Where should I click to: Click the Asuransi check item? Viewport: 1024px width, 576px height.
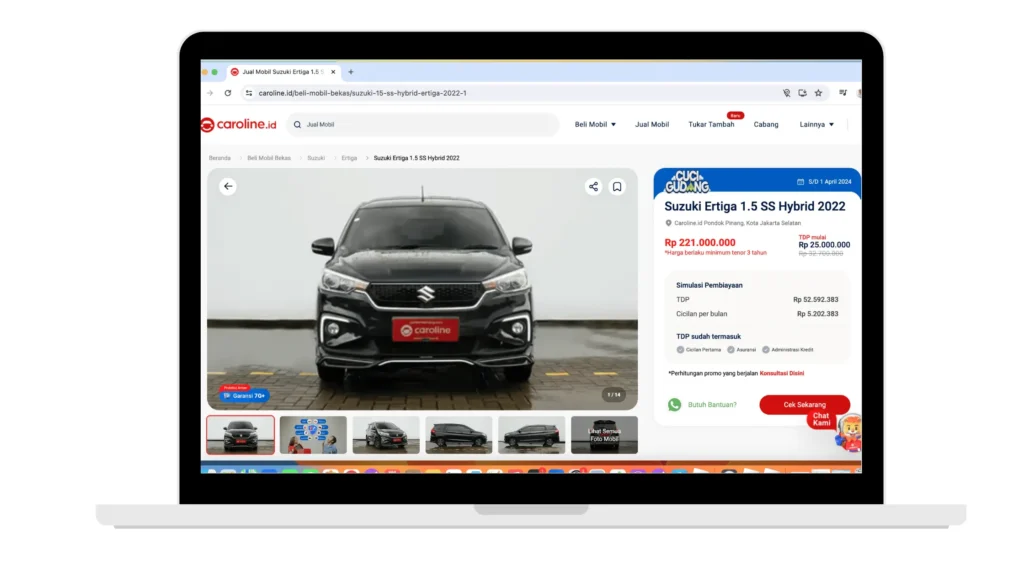coord(741,350)
